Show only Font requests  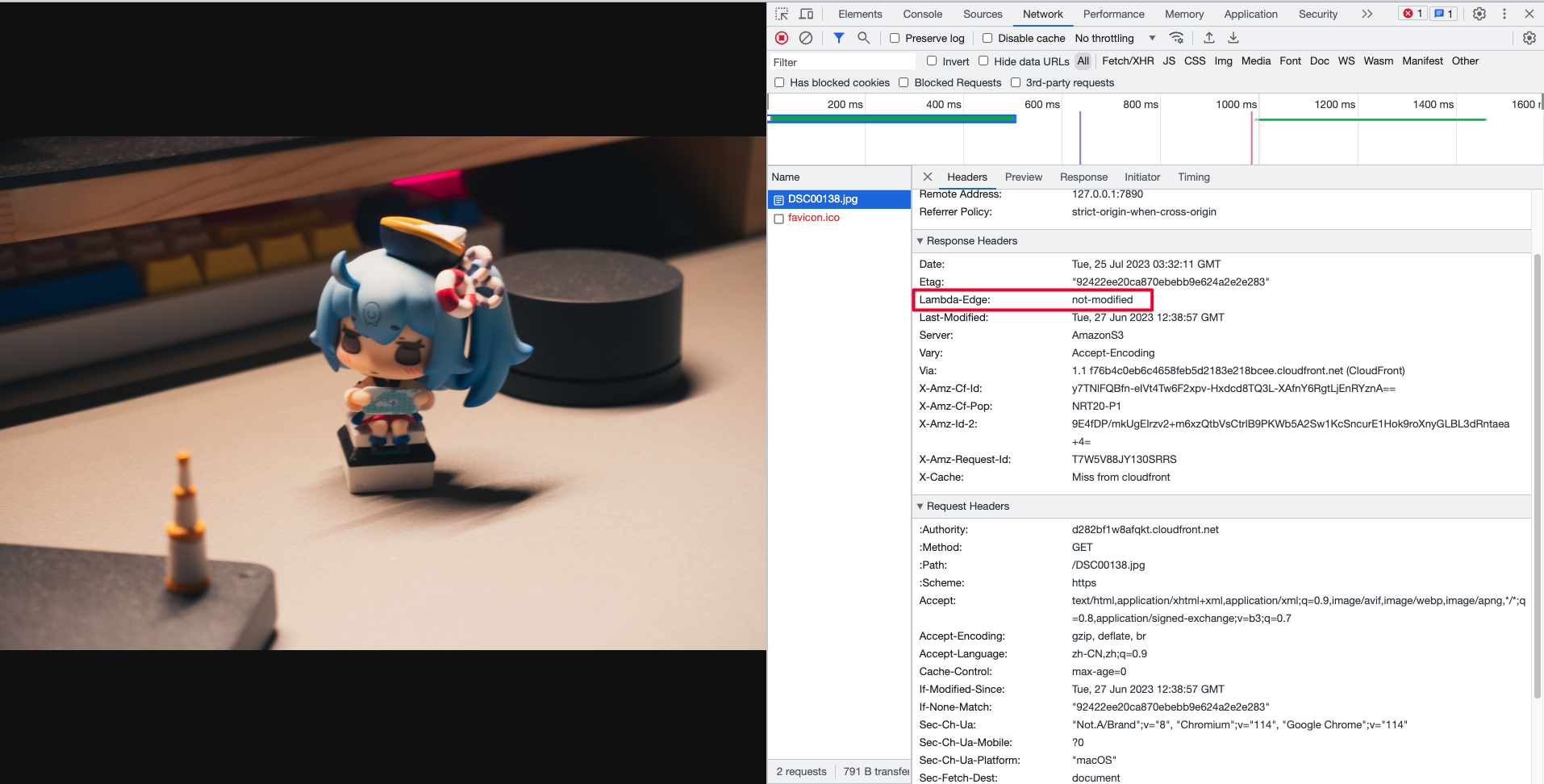point(1291,60)
